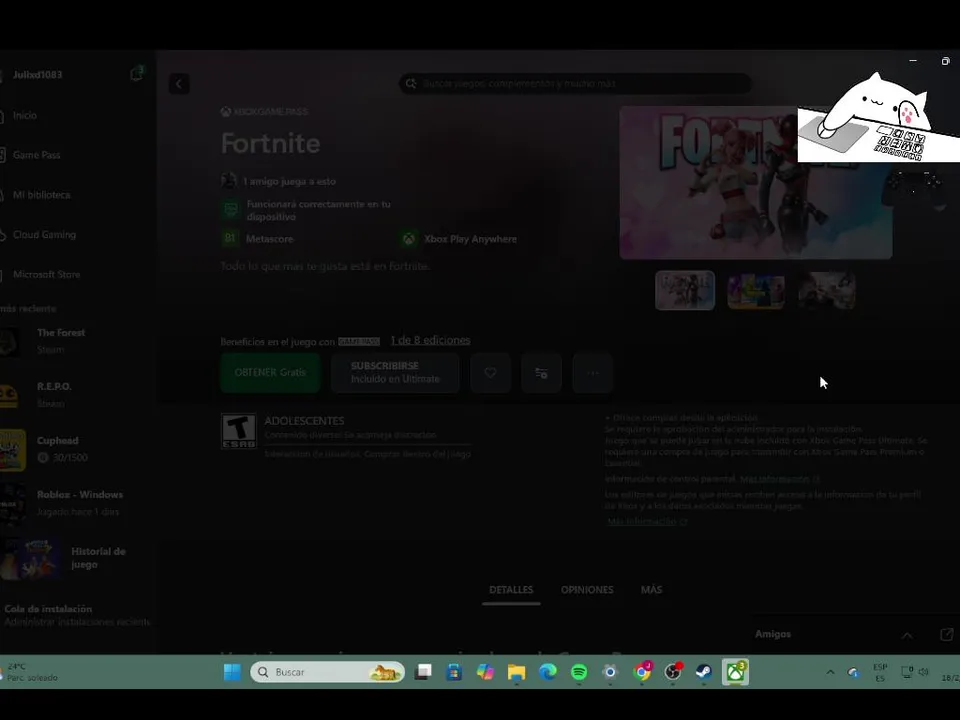Launch Microsoft Store from taskbar
960x720 pixels.
coord(454,672)
